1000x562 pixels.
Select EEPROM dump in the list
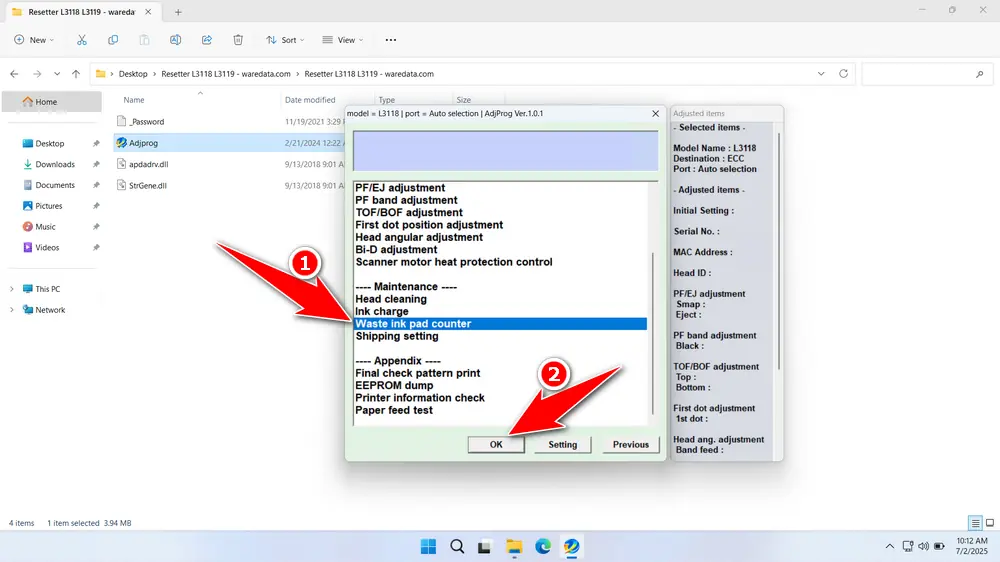pos(394,385)
